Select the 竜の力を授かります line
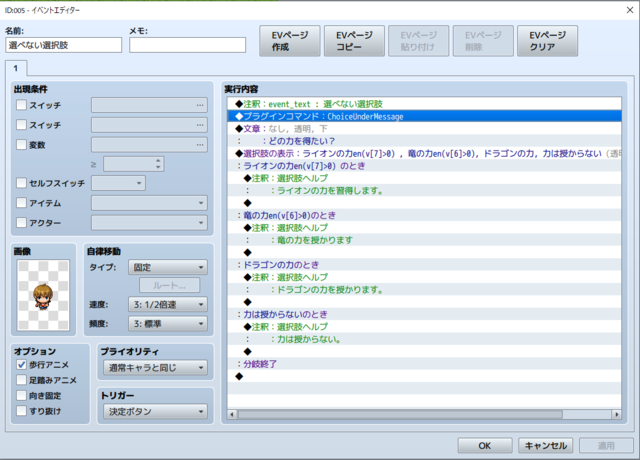The width and height of the screenshot is (640, 460). click(x=424, y=240)
